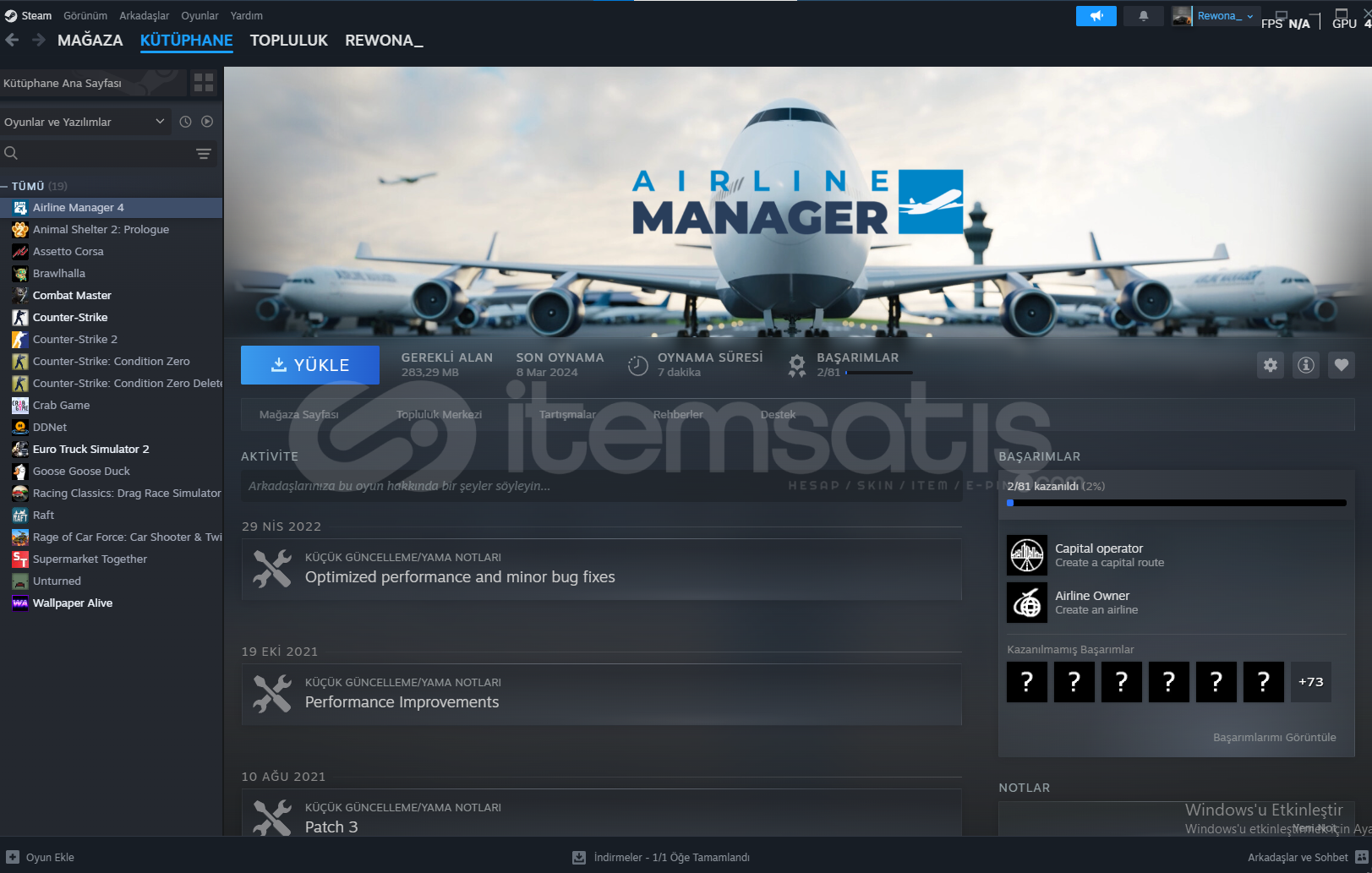Click the first locked achievement icon
The image size is (1372, 873).
1027,682
